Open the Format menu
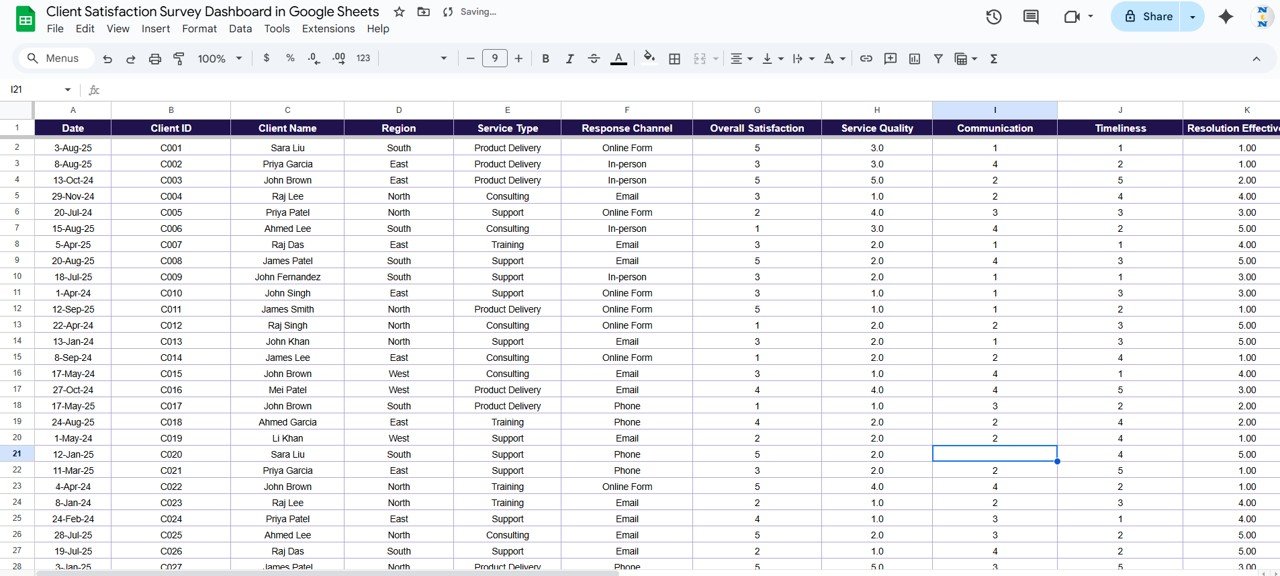Screen dimensions: 1280x576 (x=199, y=29)
